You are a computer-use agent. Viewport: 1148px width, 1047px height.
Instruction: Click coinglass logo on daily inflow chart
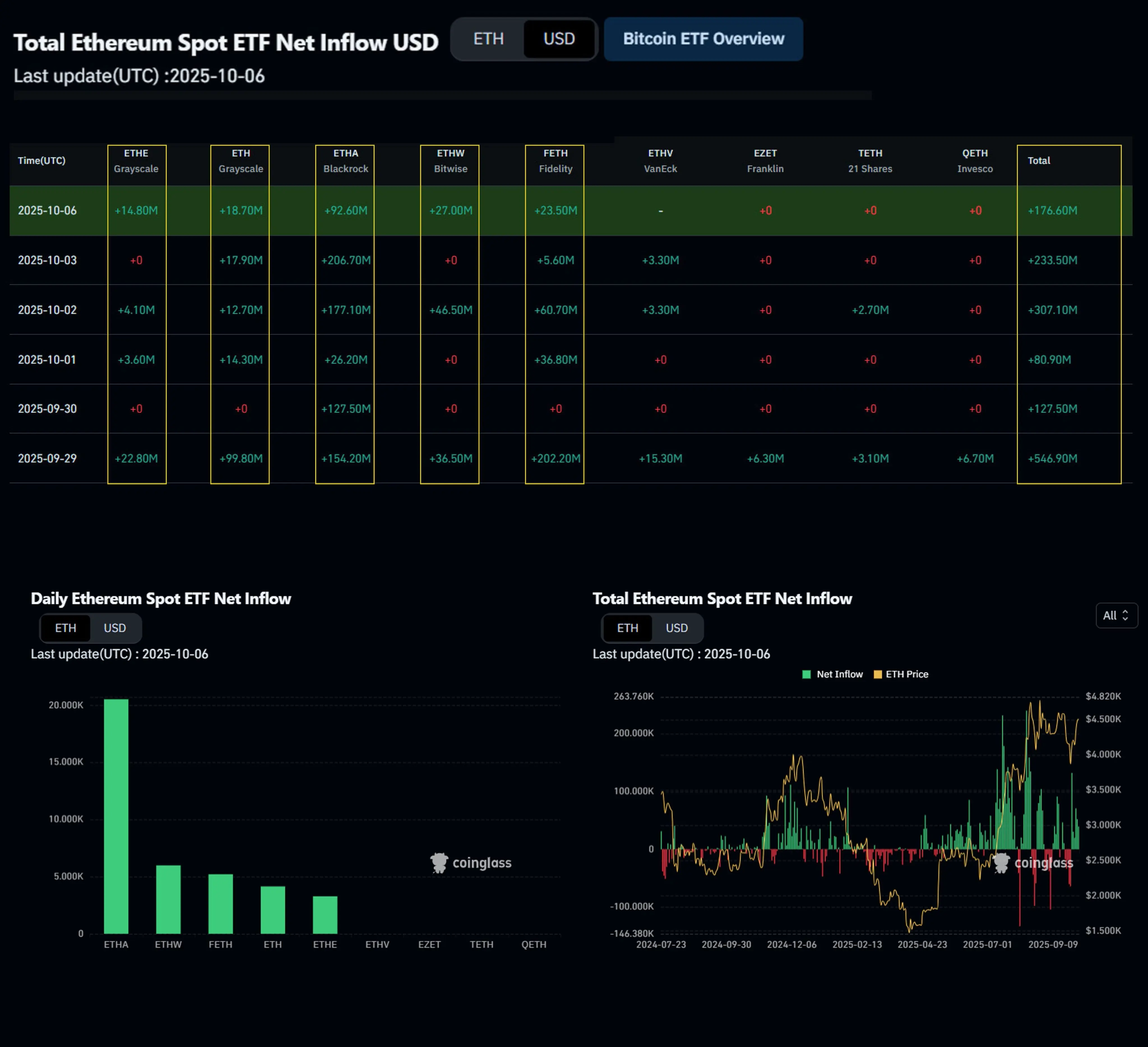click(471, 863)
